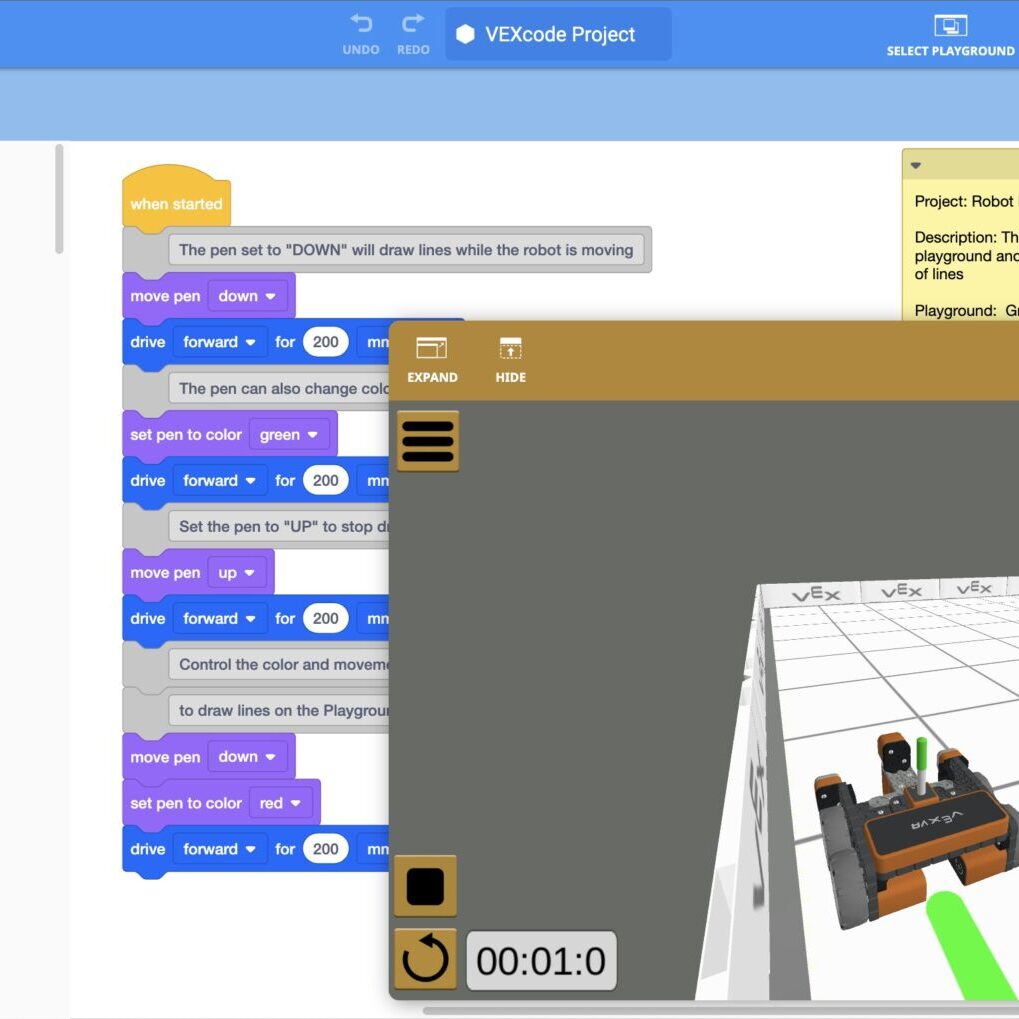Click the comment 'Control the color and'
The height and width of the screenshot is (1019, 1019).
click(279, 665)
